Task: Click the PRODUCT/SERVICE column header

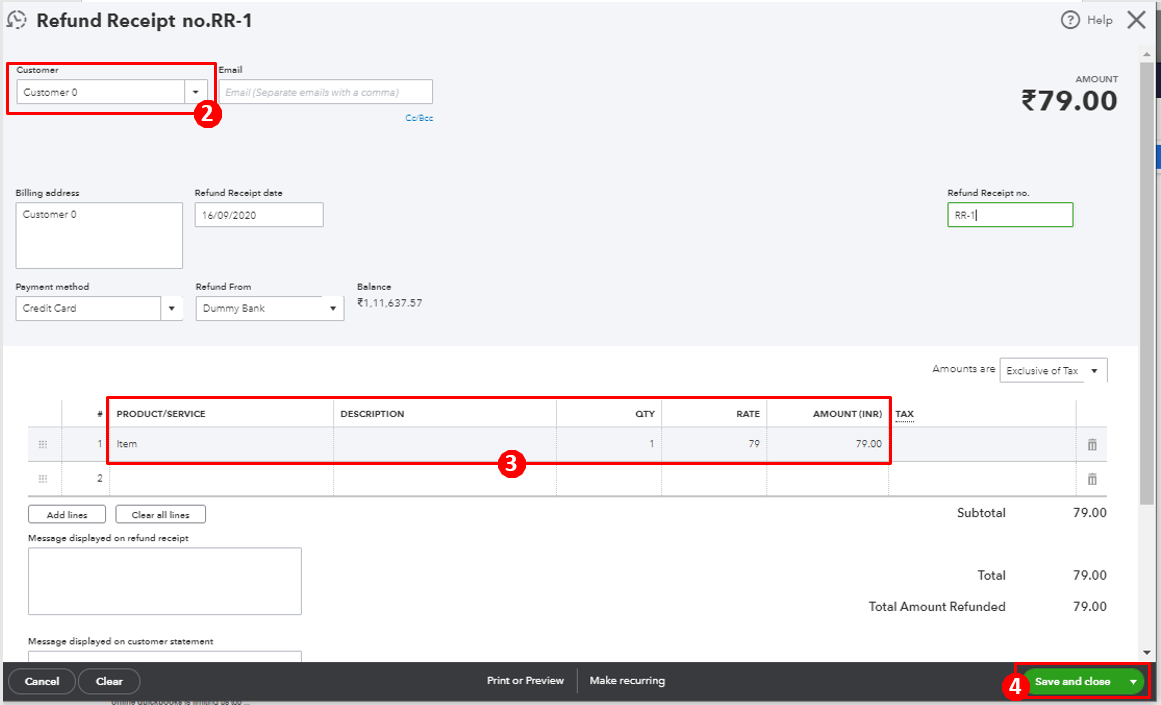Action: (x=161, y=414)
